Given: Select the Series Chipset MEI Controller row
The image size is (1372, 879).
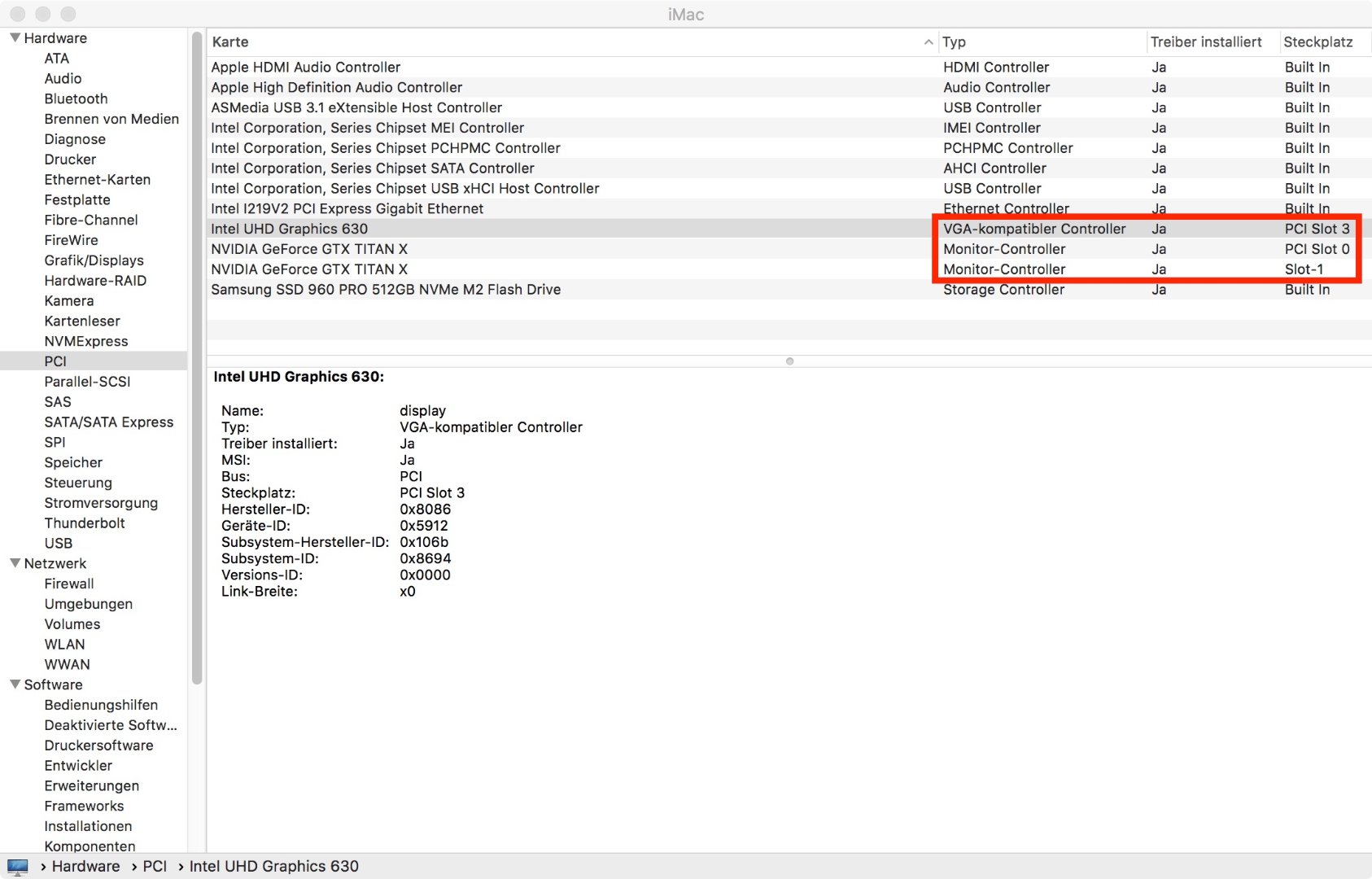Looking at the screenshot, I should [789, 128].
